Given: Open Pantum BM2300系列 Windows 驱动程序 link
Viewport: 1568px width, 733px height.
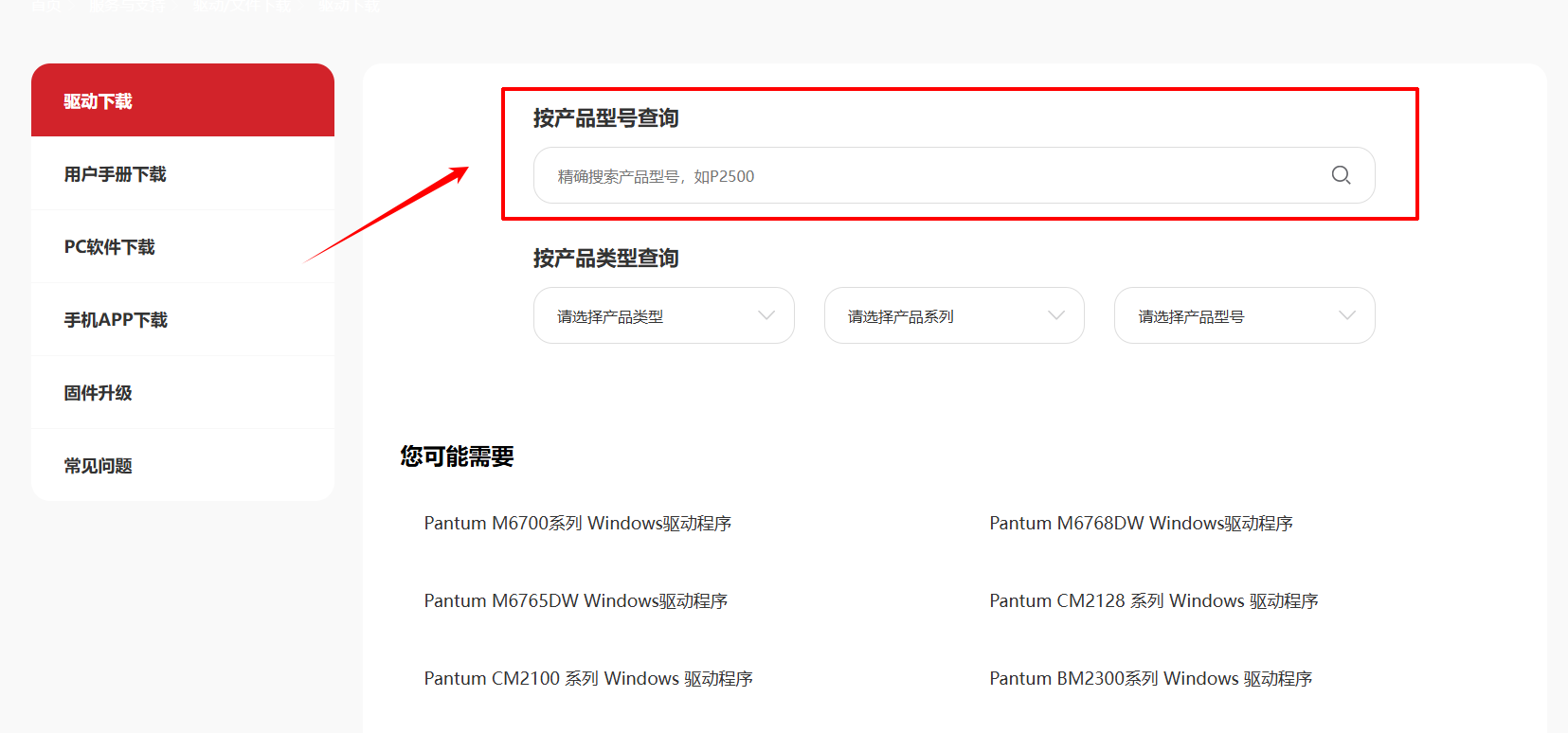Looking at the screenshot, I should point(1151,678).
